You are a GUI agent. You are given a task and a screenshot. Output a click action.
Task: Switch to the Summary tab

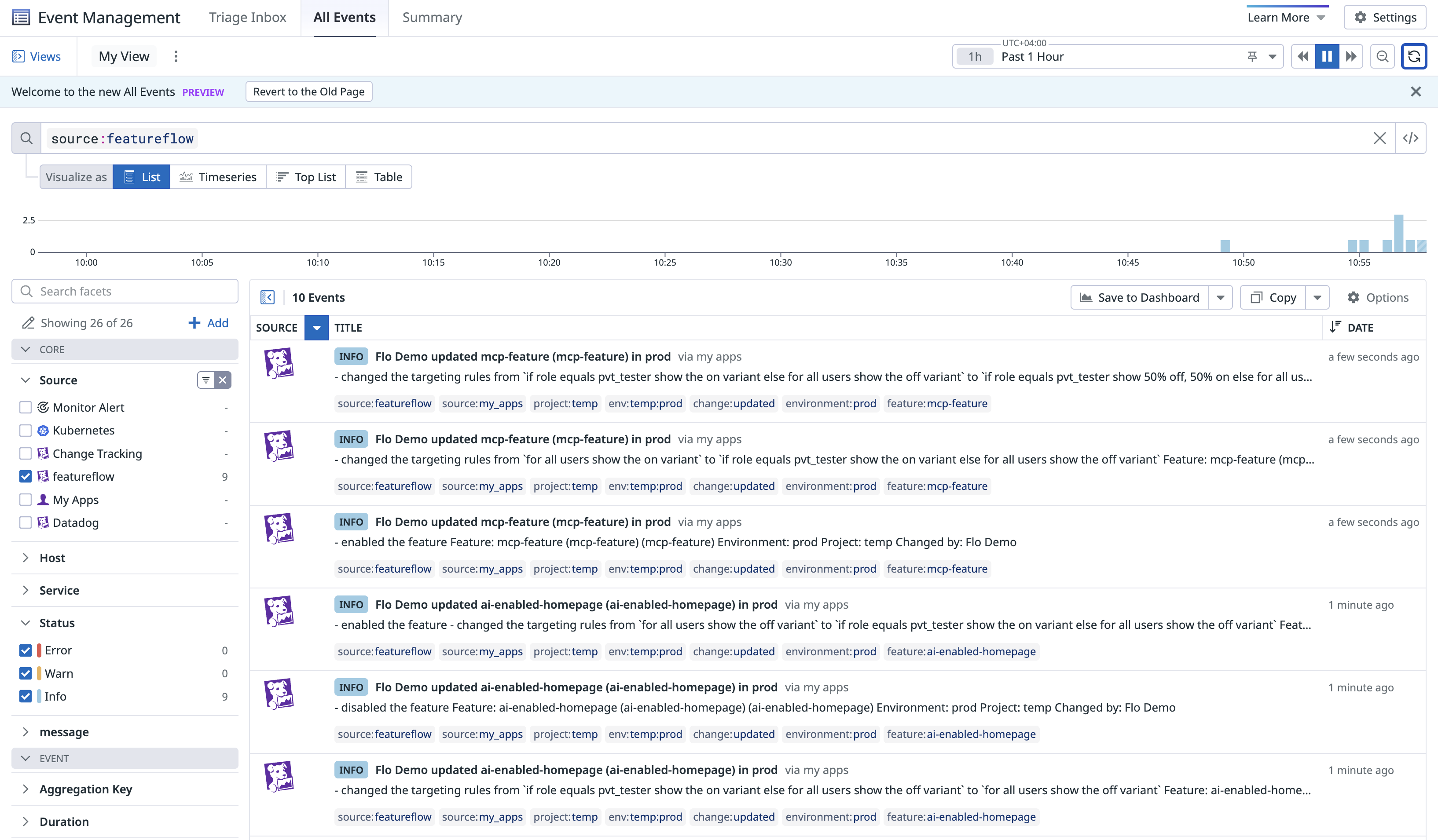[432, 17]
